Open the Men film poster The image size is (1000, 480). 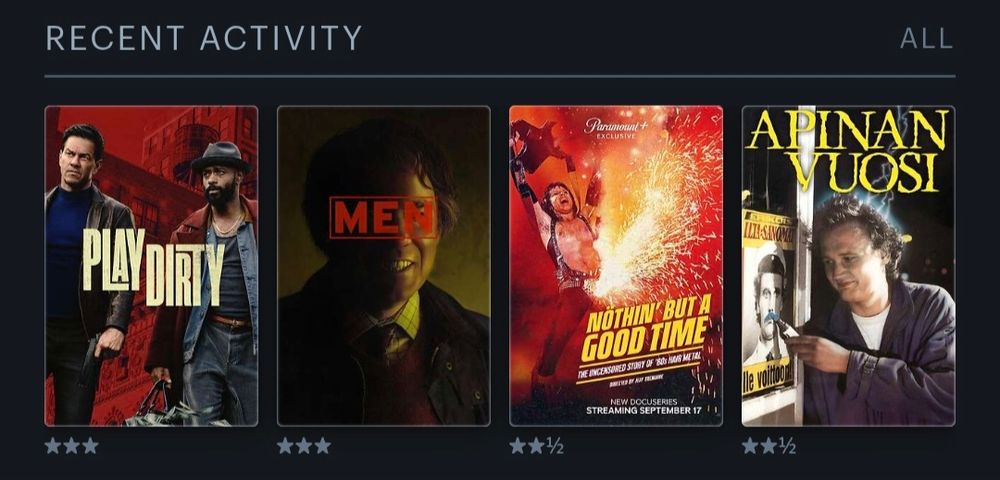[383, 266]
